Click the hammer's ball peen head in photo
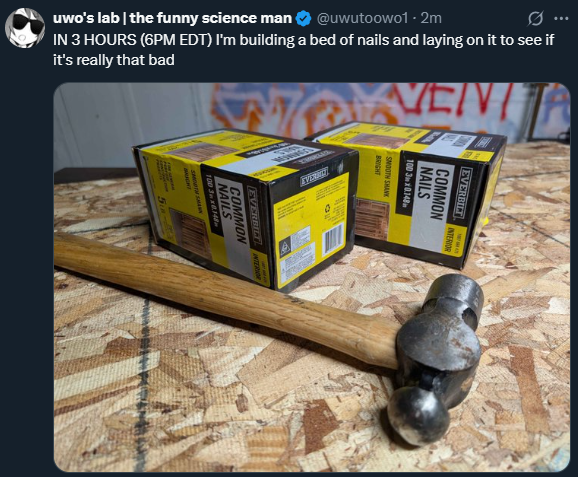Viewport: 578px width, 477px height. click(x=418, y=416)
